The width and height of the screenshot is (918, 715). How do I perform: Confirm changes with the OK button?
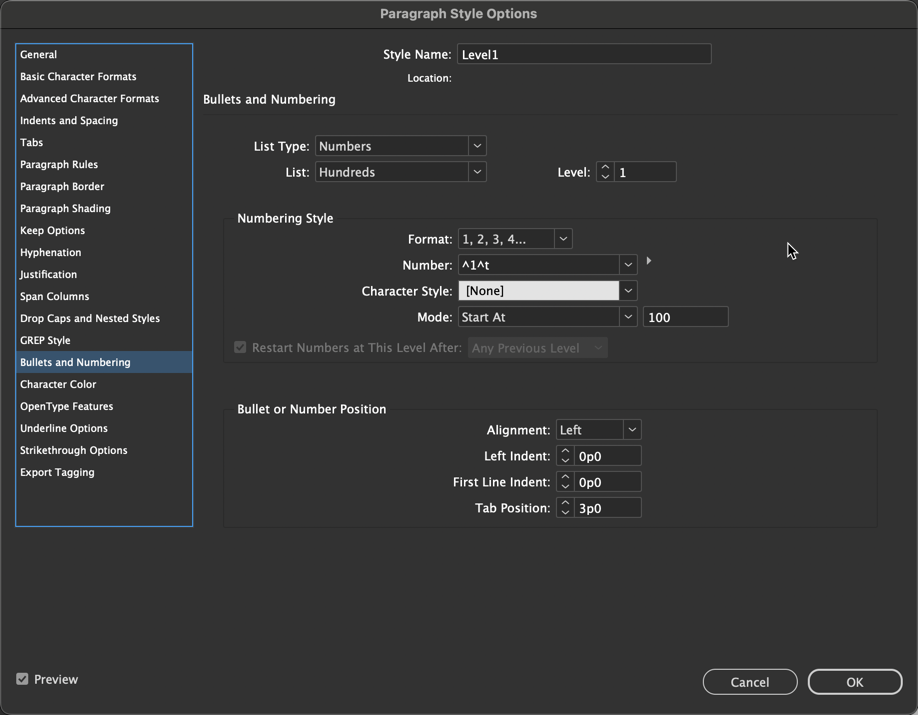855,682
